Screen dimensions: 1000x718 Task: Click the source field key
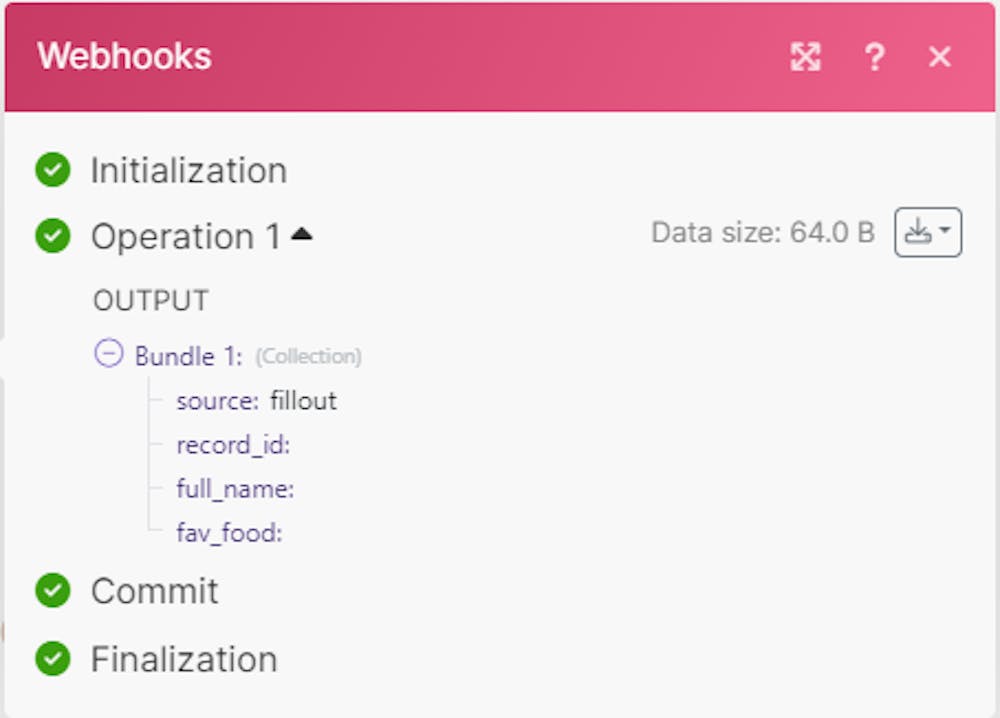(x=217, y=401)
